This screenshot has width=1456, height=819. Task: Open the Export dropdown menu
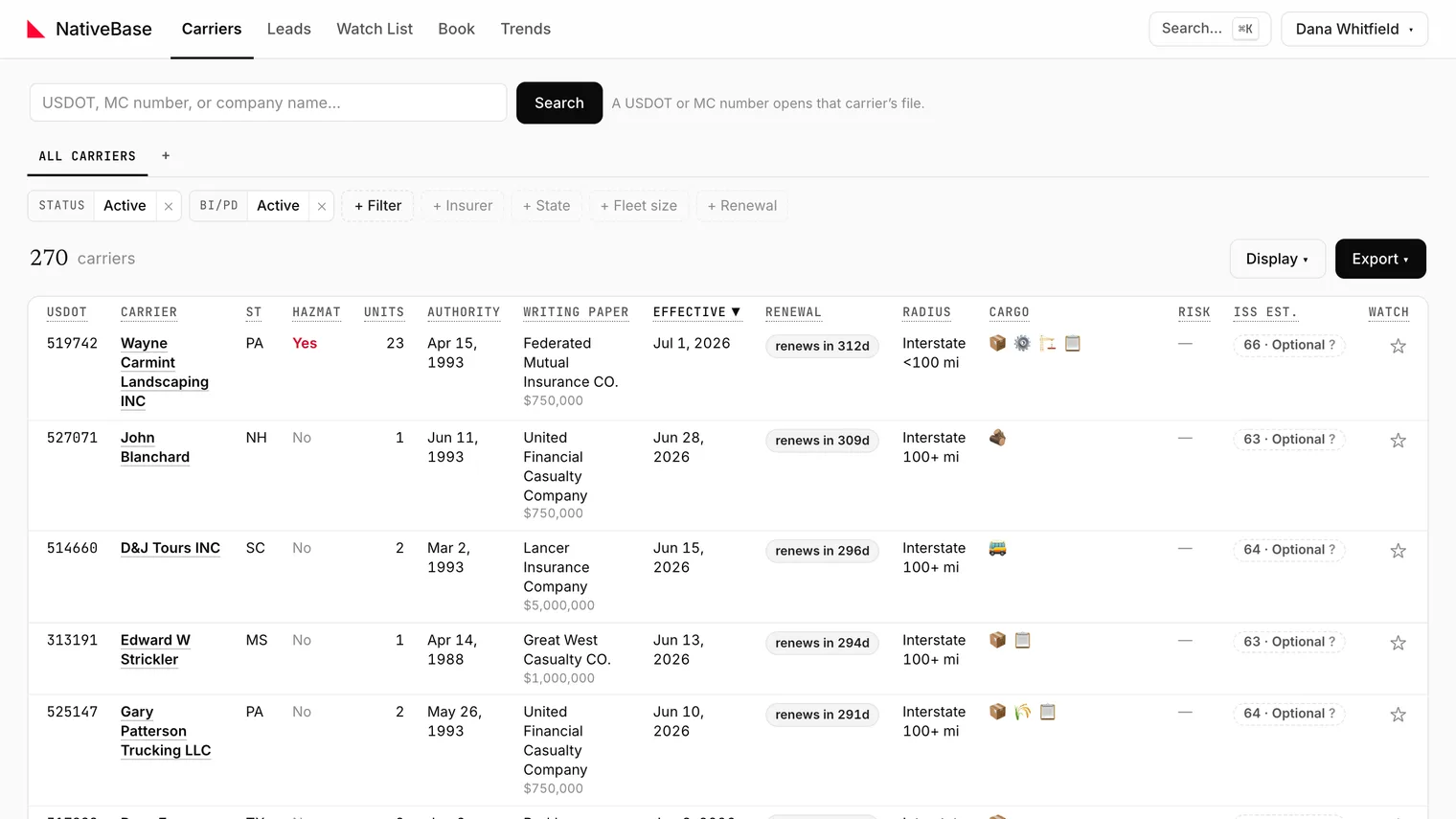click(x=1380, y=259)
